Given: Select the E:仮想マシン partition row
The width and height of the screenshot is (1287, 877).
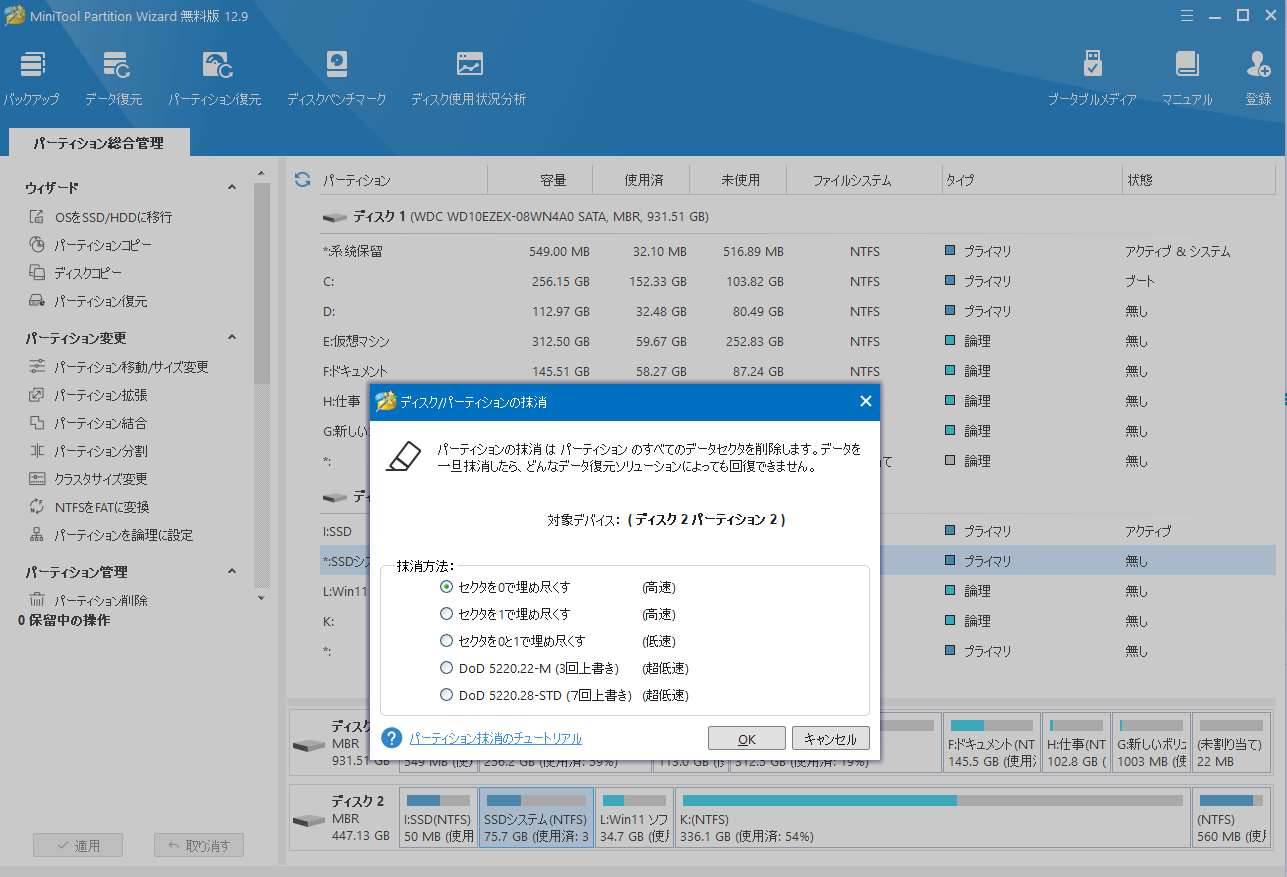Looking at the screenshot, I should (798, 342).
